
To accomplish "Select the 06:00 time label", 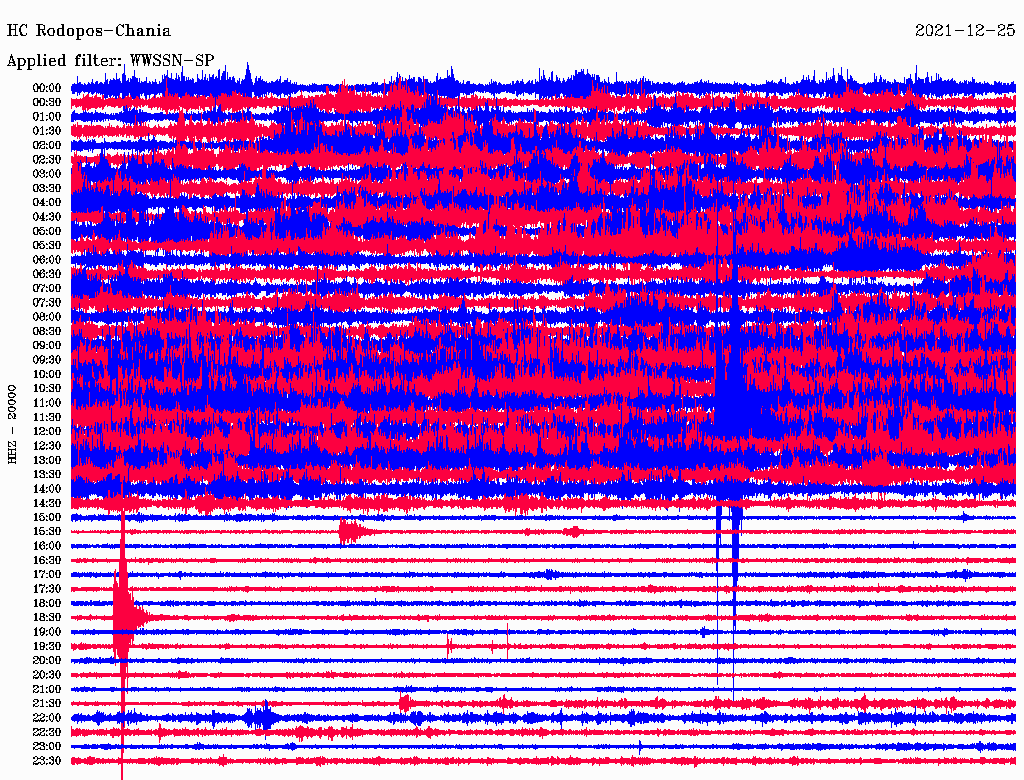I will (47, 259).
